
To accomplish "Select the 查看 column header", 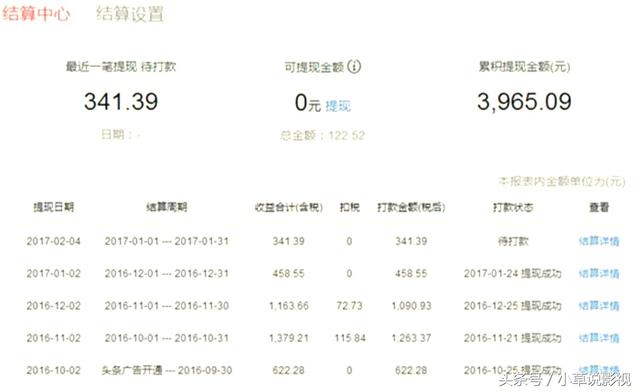I will (x=599, y=207).
